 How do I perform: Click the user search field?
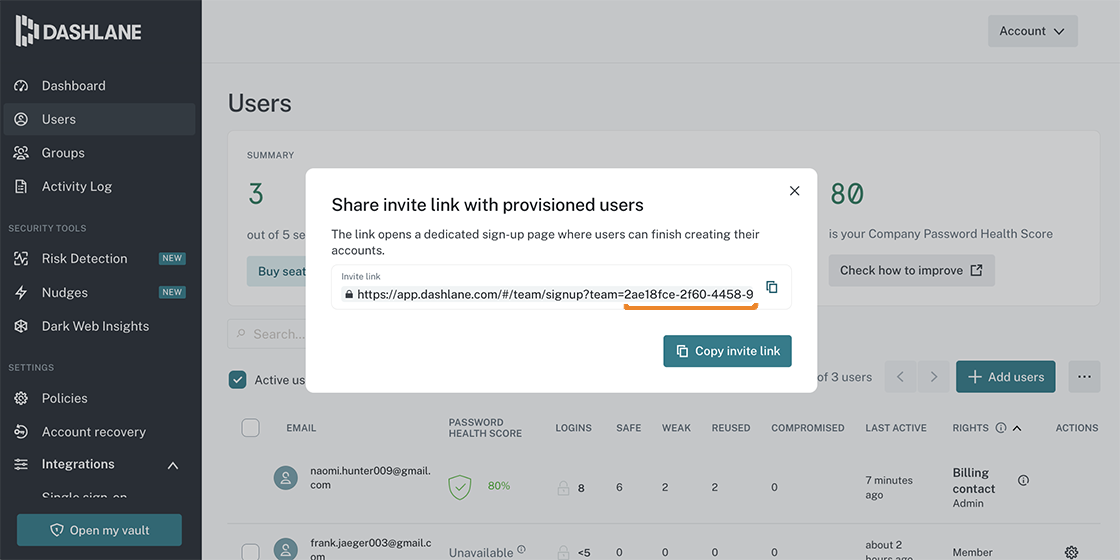(x=266, y=334)
